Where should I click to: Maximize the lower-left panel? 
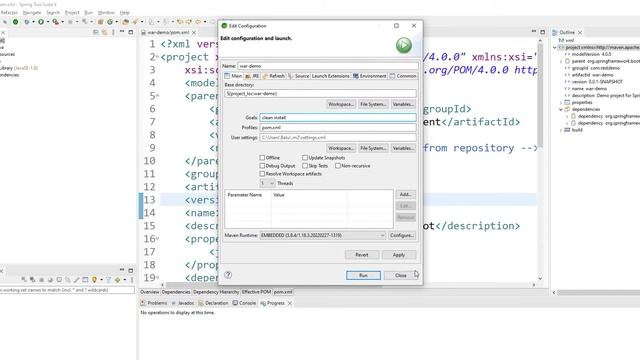(131, 270)
